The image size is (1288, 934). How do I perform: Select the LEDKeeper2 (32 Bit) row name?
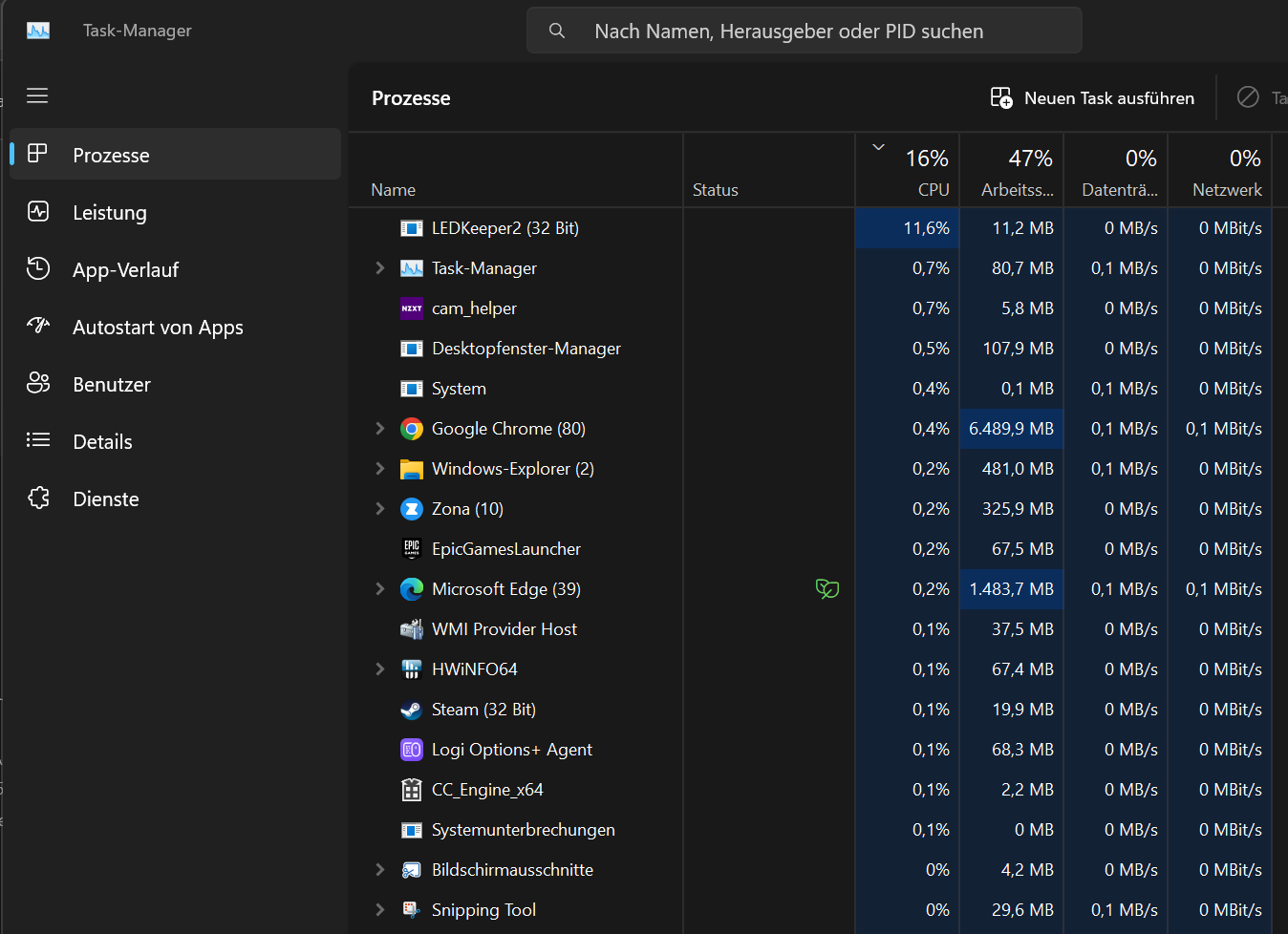[505, 228]
